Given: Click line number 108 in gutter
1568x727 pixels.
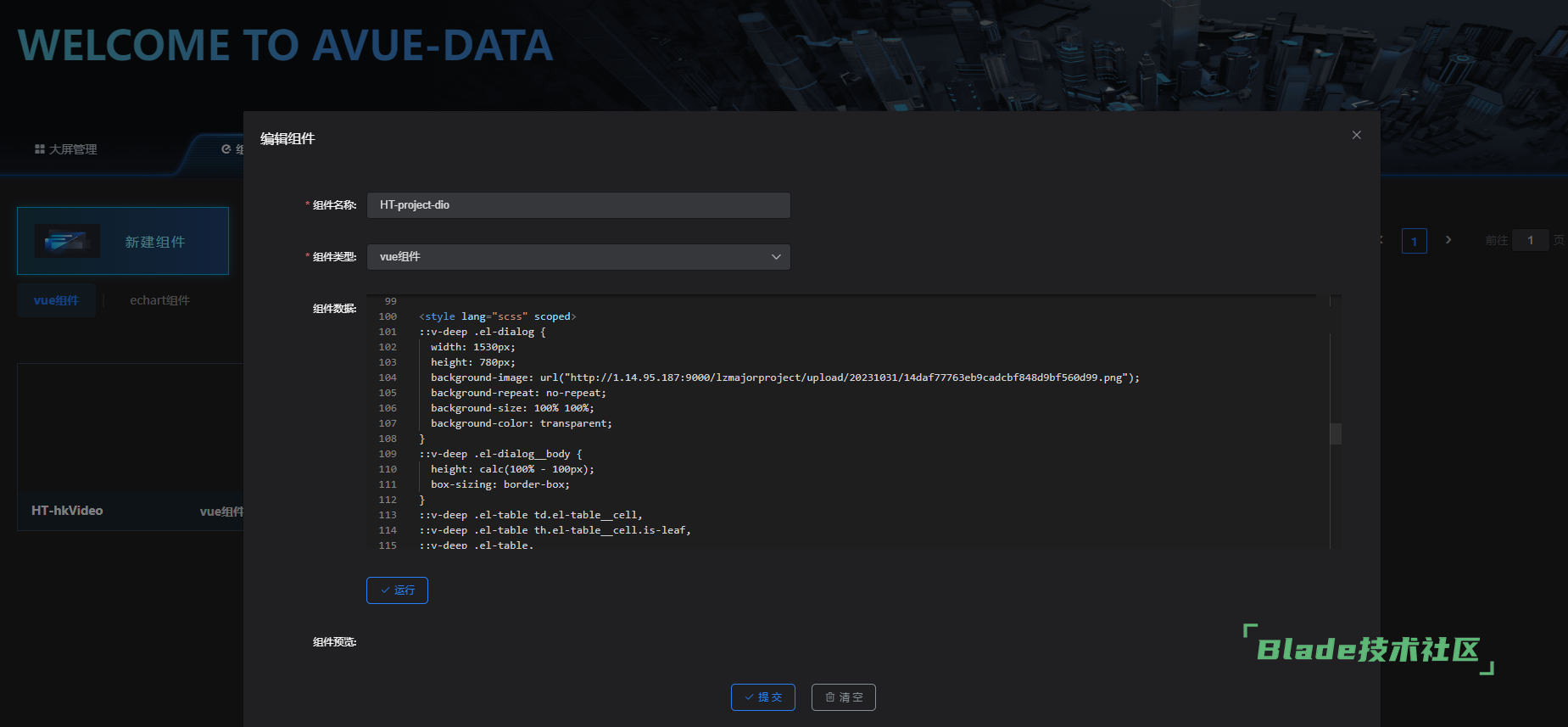Looking at the screenshot, I should point(388,439).
